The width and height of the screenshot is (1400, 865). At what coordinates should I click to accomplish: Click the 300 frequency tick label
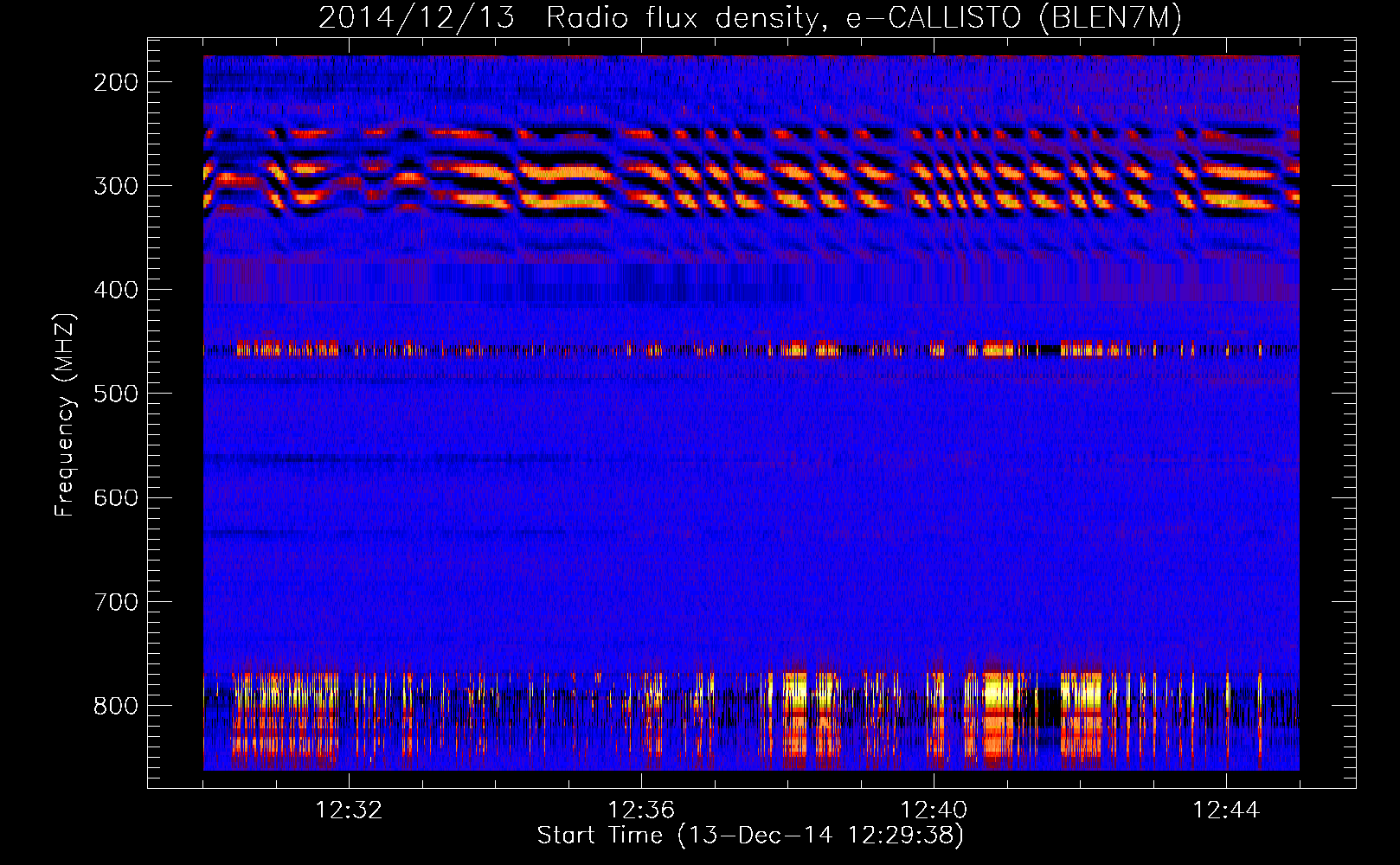tap(116, 186)
